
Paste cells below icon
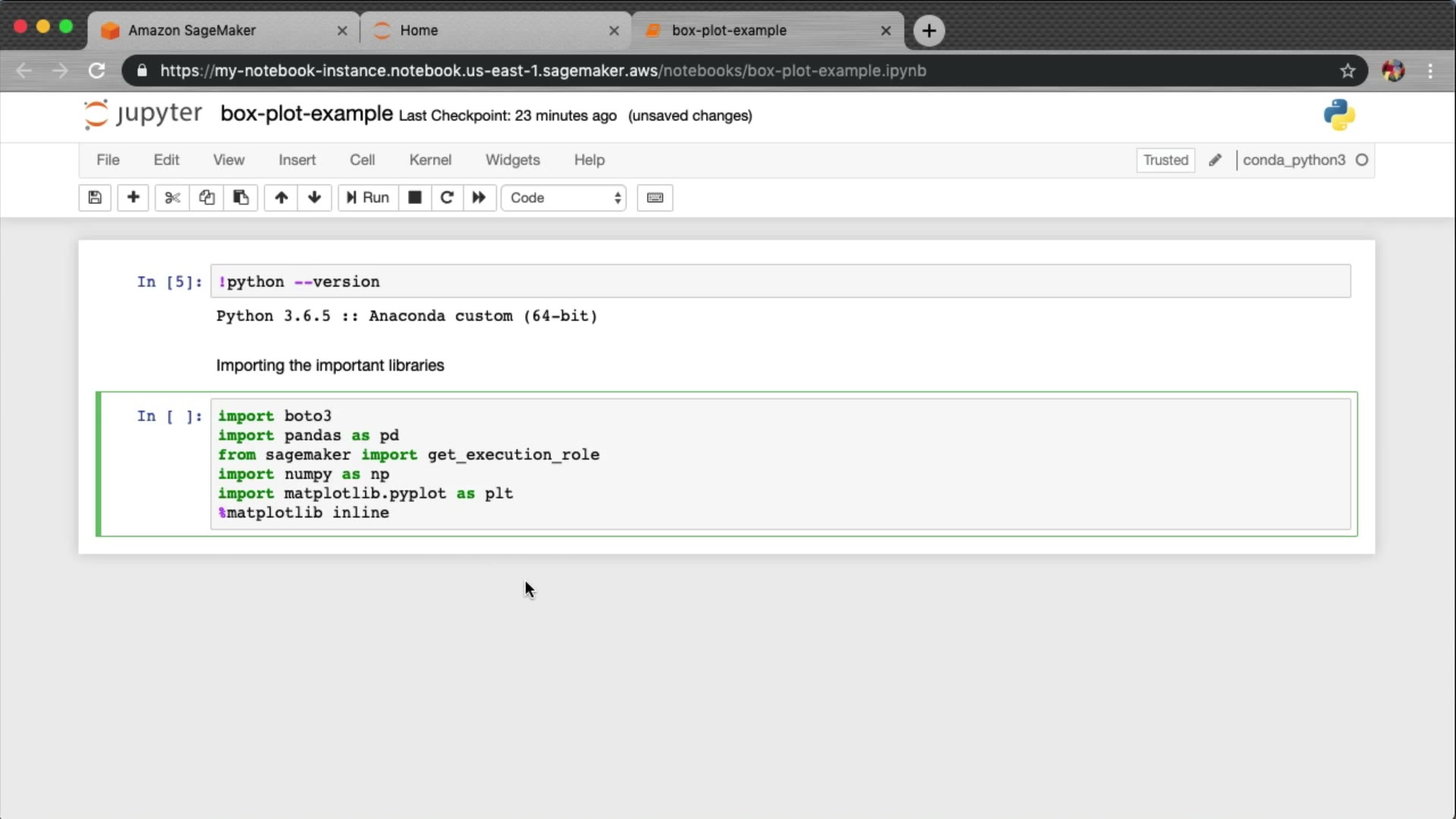[240, 198]
